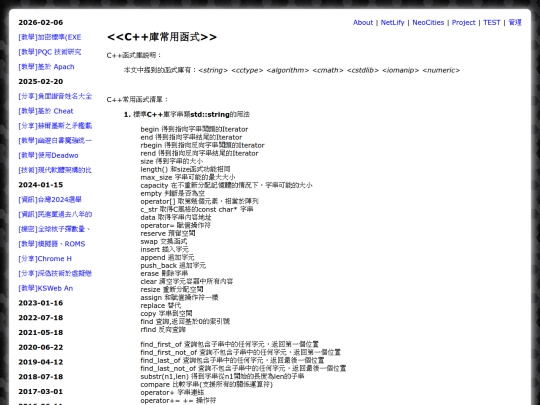Expand the 2023-01-16 date group
This screenshot has height=405, width=540.
point(41,303)
